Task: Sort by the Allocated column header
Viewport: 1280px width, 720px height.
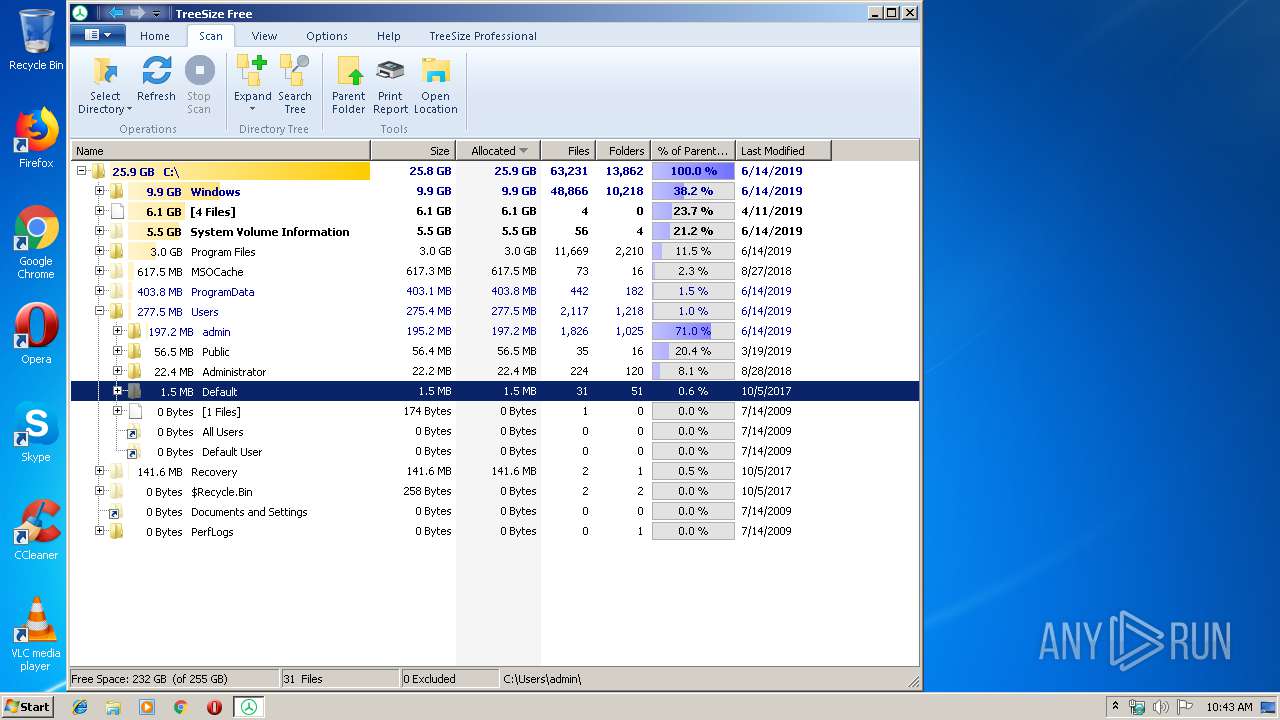Action: click(498, 150)
